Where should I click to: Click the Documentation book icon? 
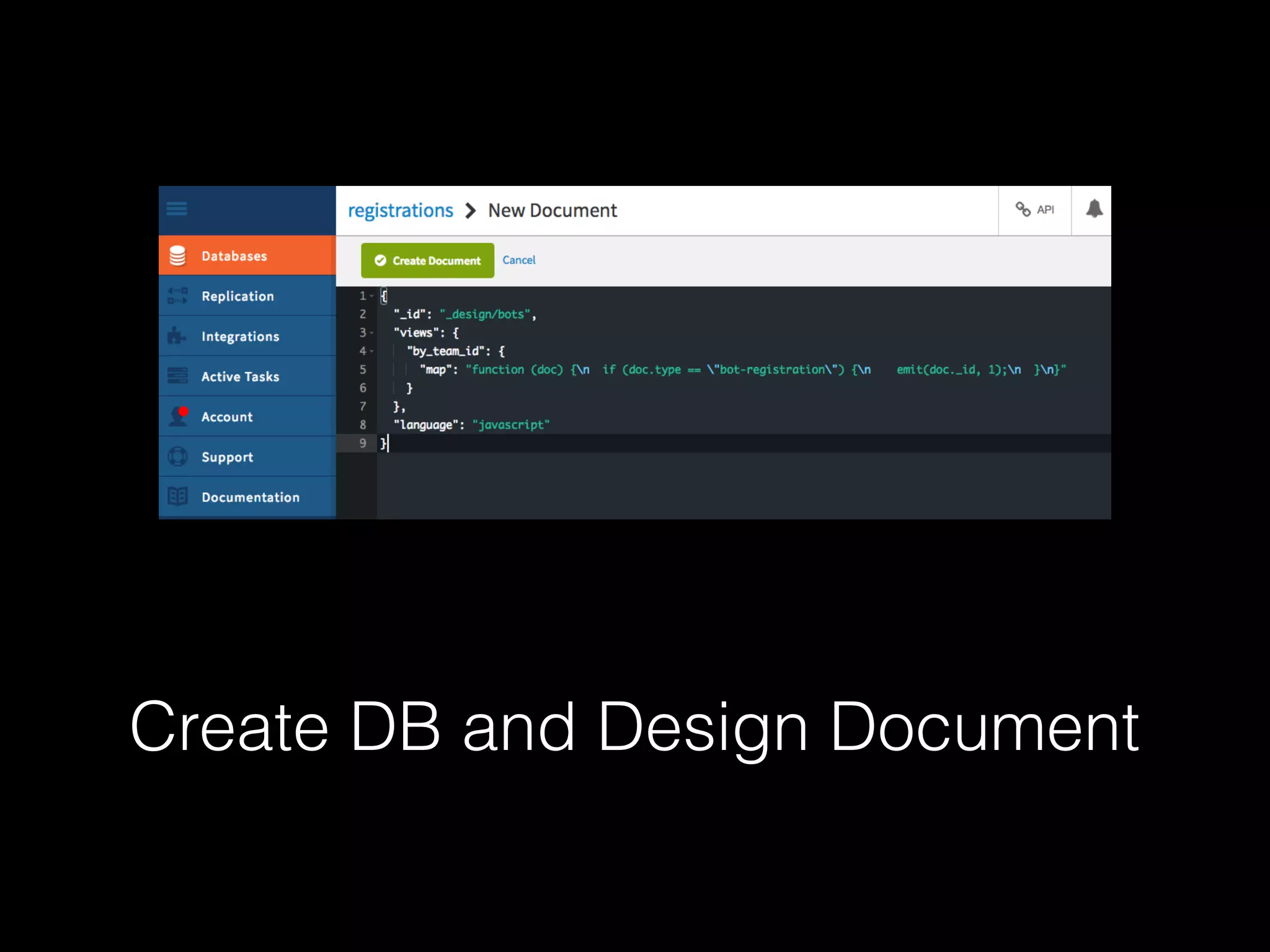[x=177, y=496]
